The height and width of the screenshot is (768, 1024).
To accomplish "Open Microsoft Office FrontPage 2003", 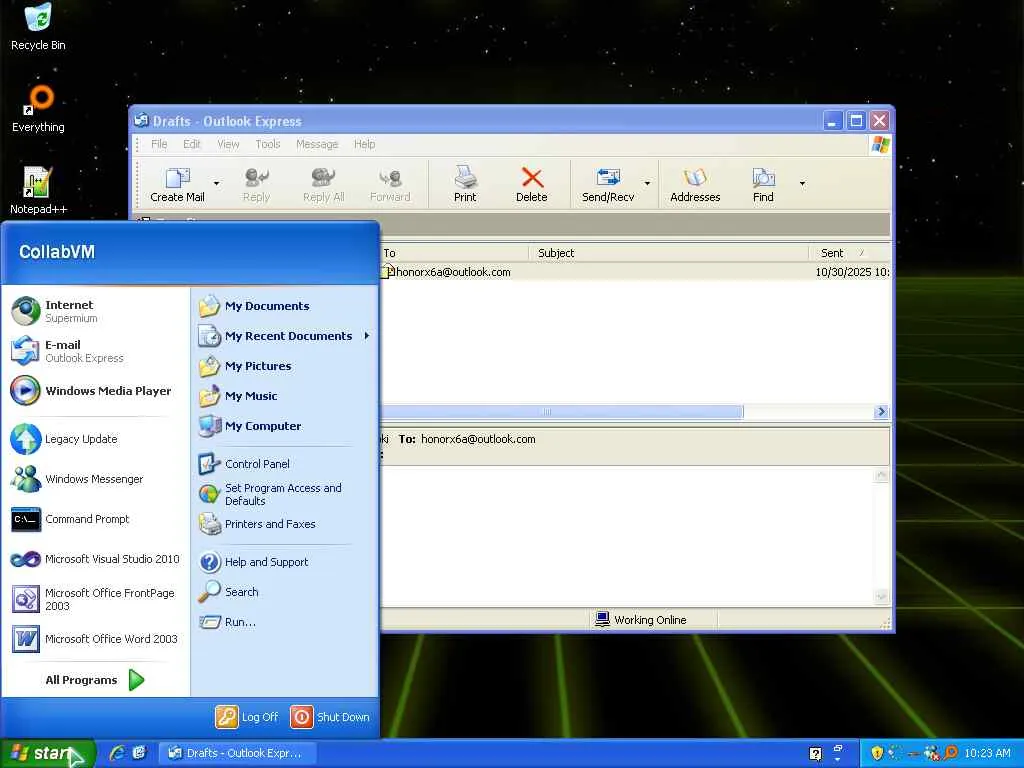I will (95, 599).
